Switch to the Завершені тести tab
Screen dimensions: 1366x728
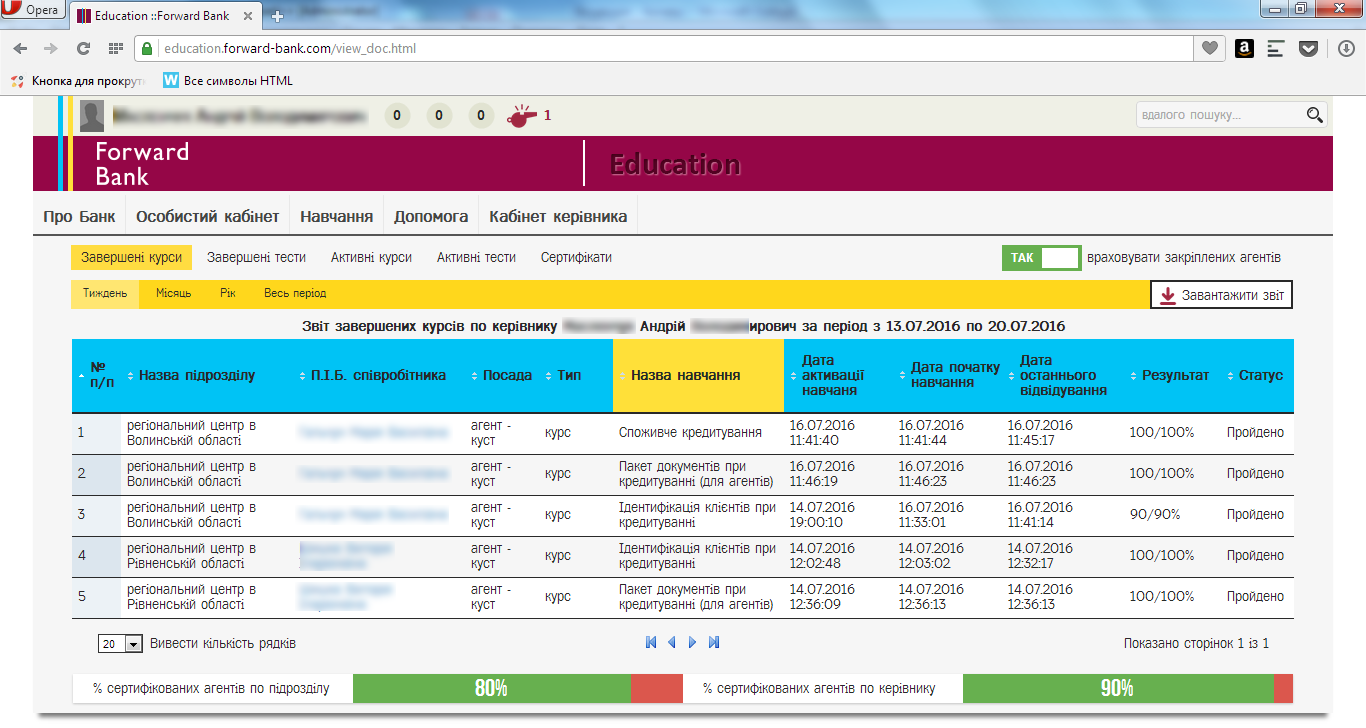coord(256,257)
